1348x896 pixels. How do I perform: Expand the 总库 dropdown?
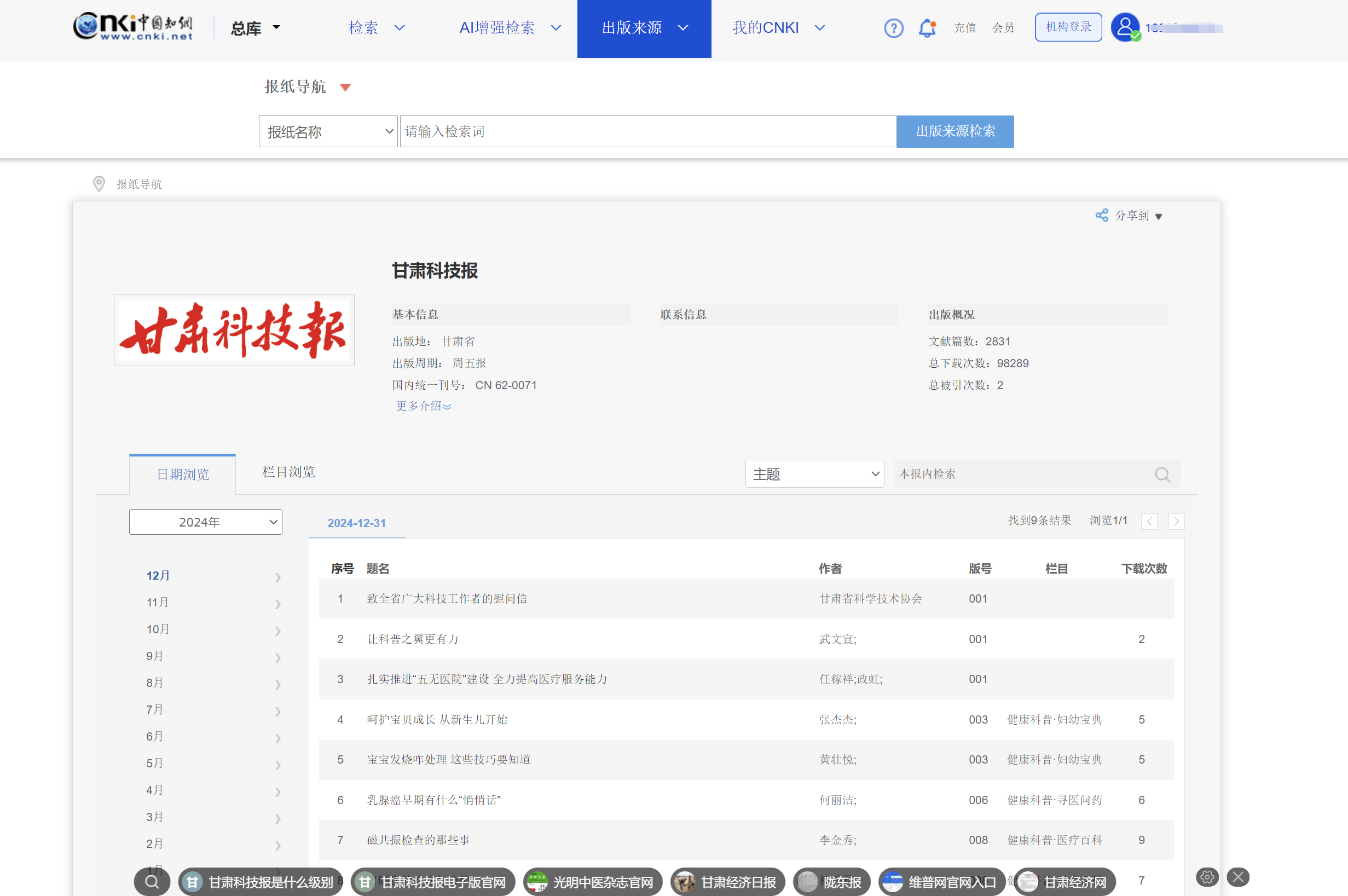point(256,27)
